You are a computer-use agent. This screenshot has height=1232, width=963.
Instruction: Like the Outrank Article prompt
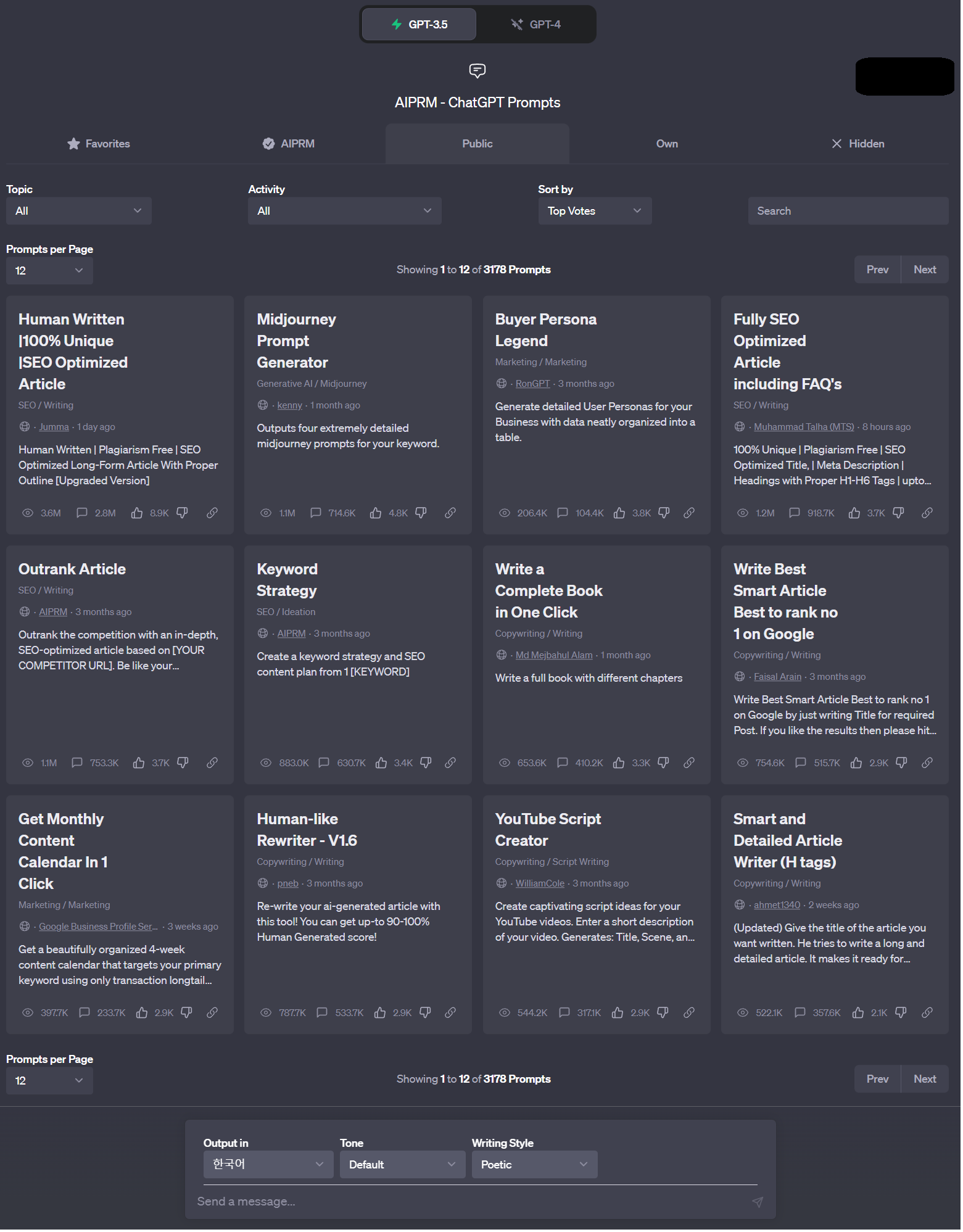pos(139,764)
